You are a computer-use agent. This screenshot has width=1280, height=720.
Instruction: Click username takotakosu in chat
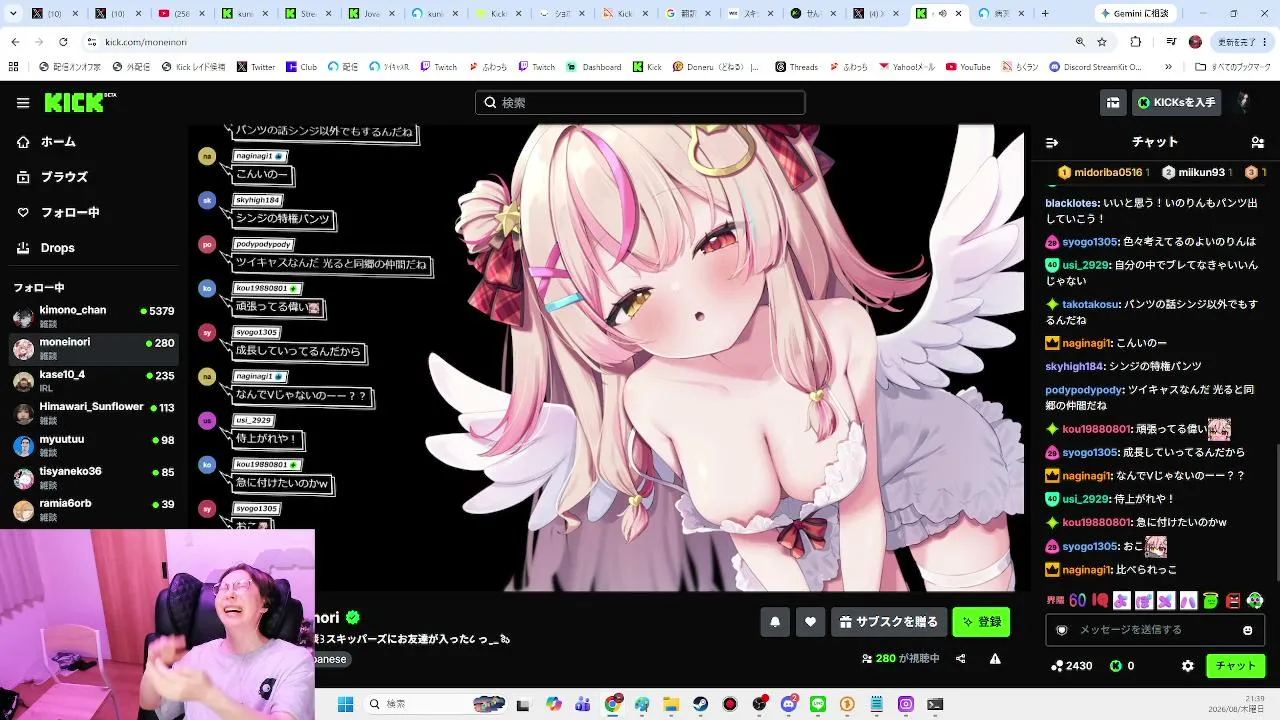click(1091, 304)
